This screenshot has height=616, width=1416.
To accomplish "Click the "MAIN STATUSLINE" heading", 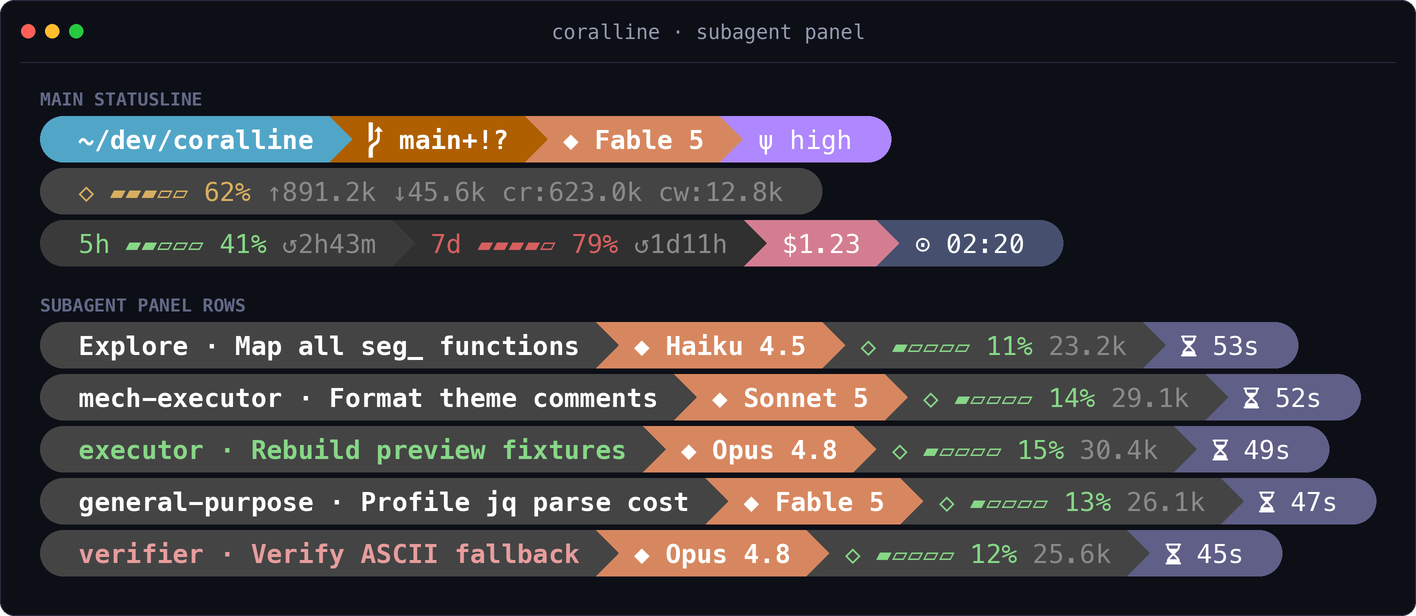I will point(121,99).
